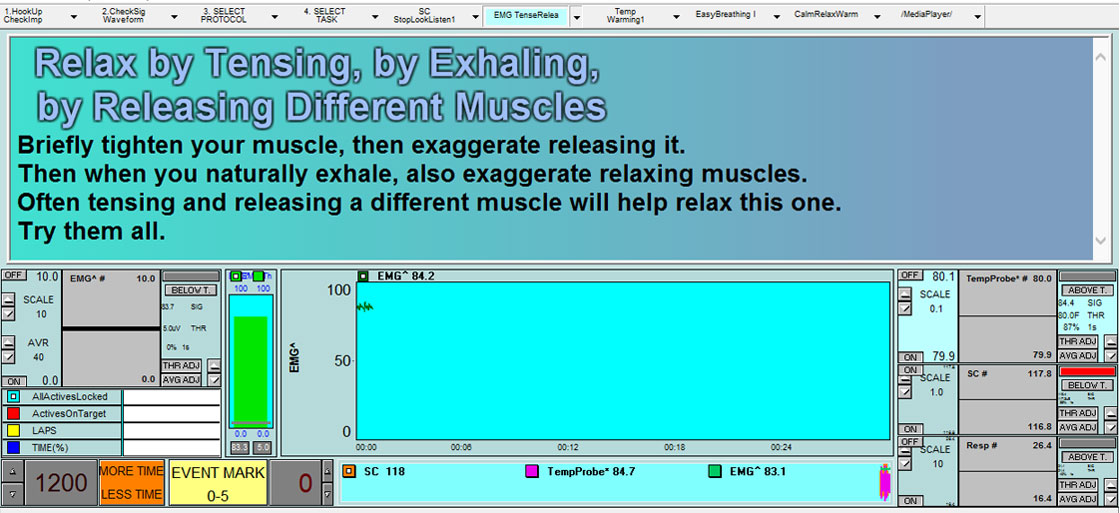Toggle the OFF button in EMG scale panel
Image resolution: width=1120 pixels, height=513 pixels.
13,275
